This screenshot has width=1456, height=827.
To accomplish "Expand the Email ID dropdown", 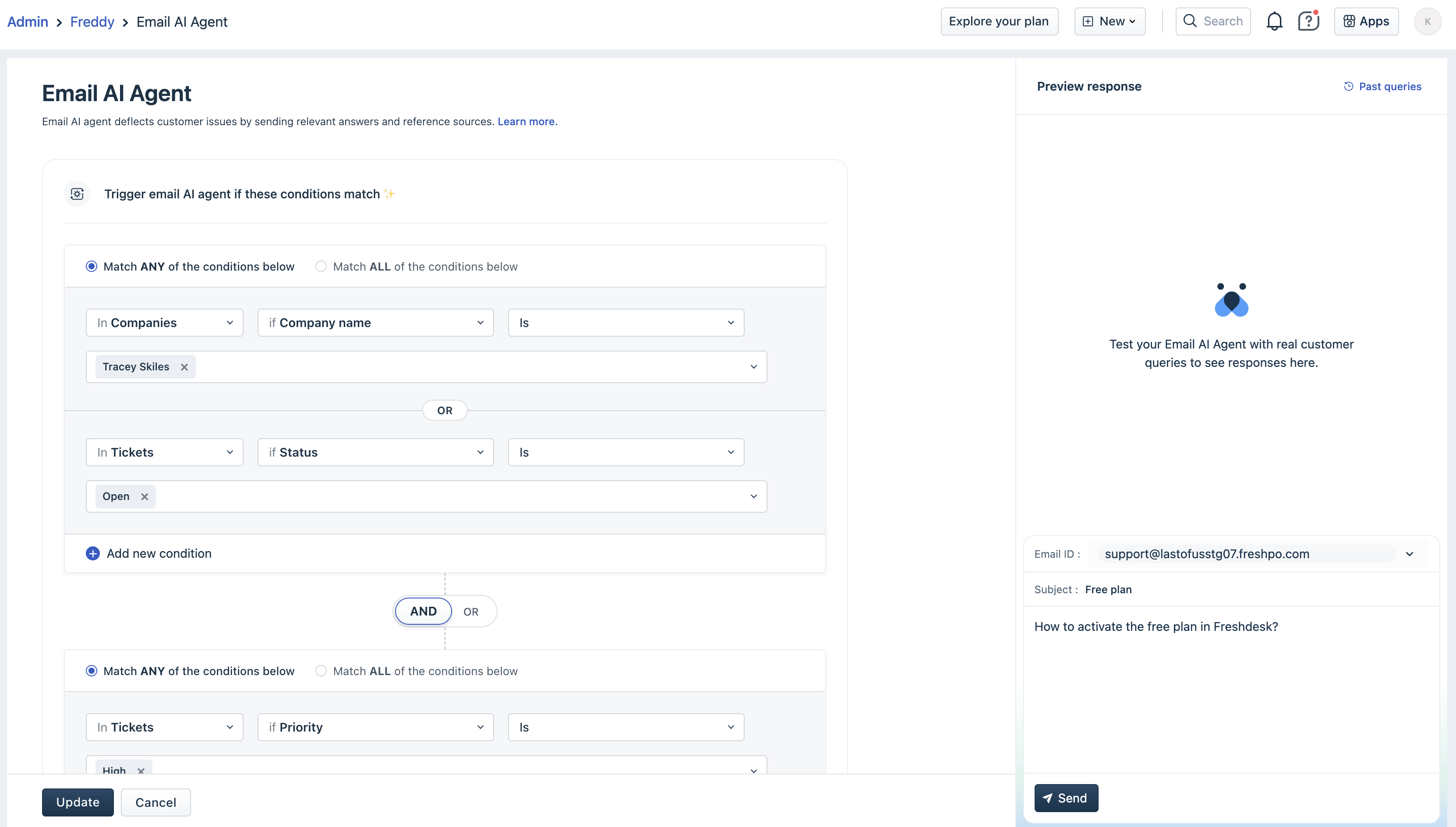I will 1410,554.
